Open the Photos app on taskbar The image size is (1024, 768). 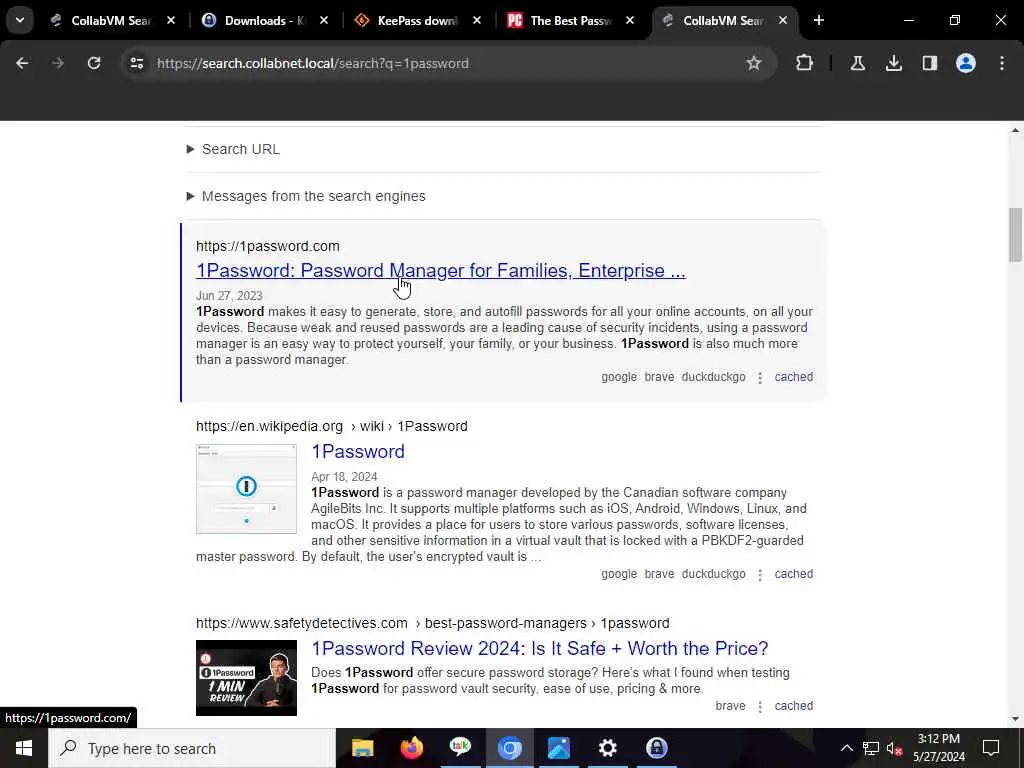558,748
